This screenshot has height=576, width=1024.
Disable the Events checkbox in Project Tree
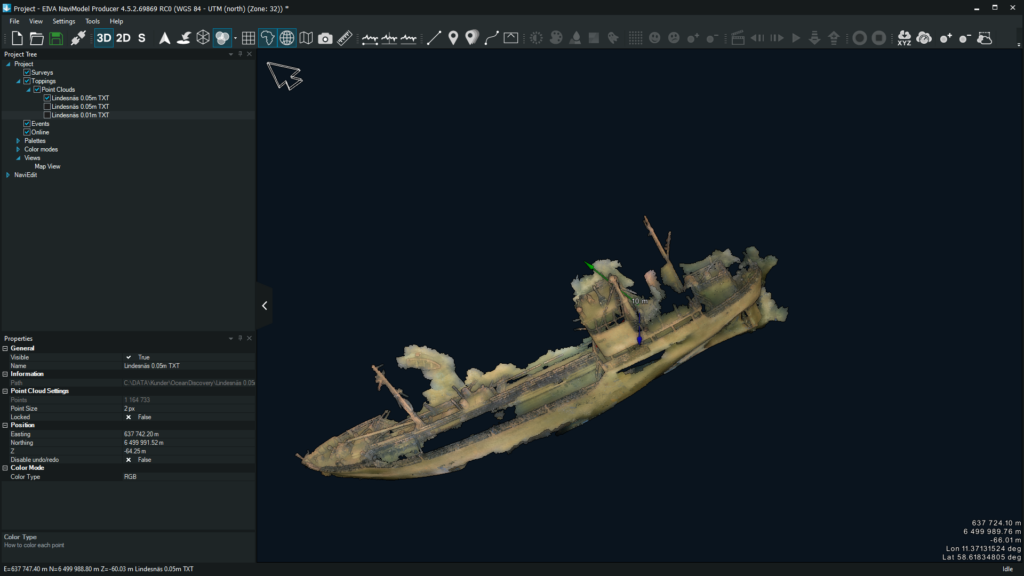point(27,122)
